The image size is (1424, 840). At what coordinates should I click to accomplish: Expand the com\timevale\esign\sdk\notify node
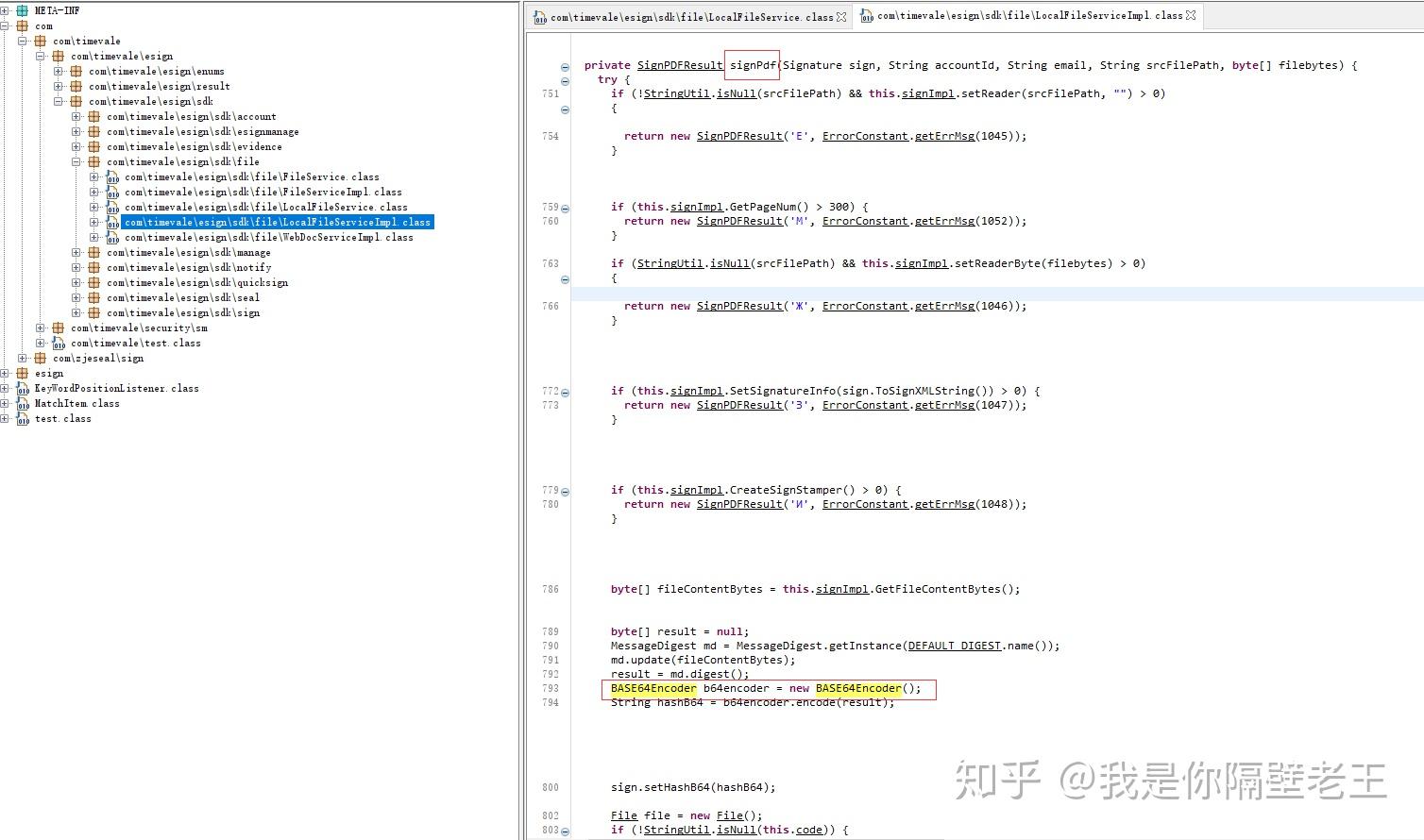76,267
